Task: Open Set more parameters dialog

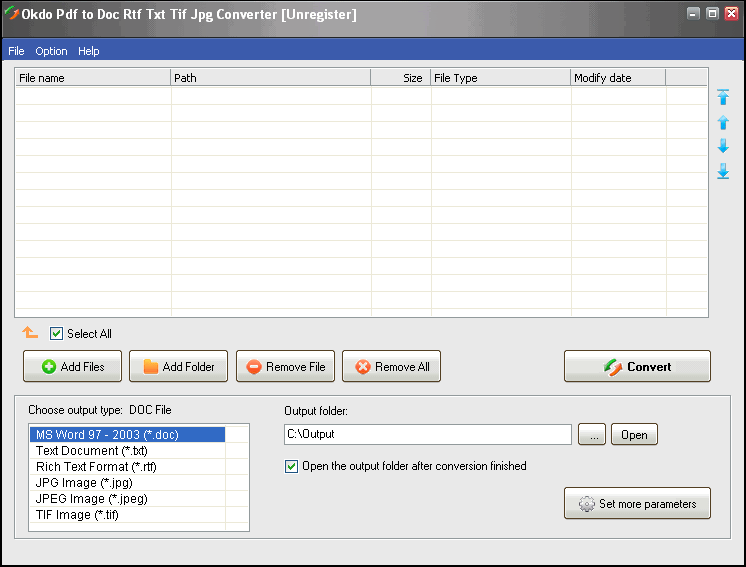Action: coord(637,504)
